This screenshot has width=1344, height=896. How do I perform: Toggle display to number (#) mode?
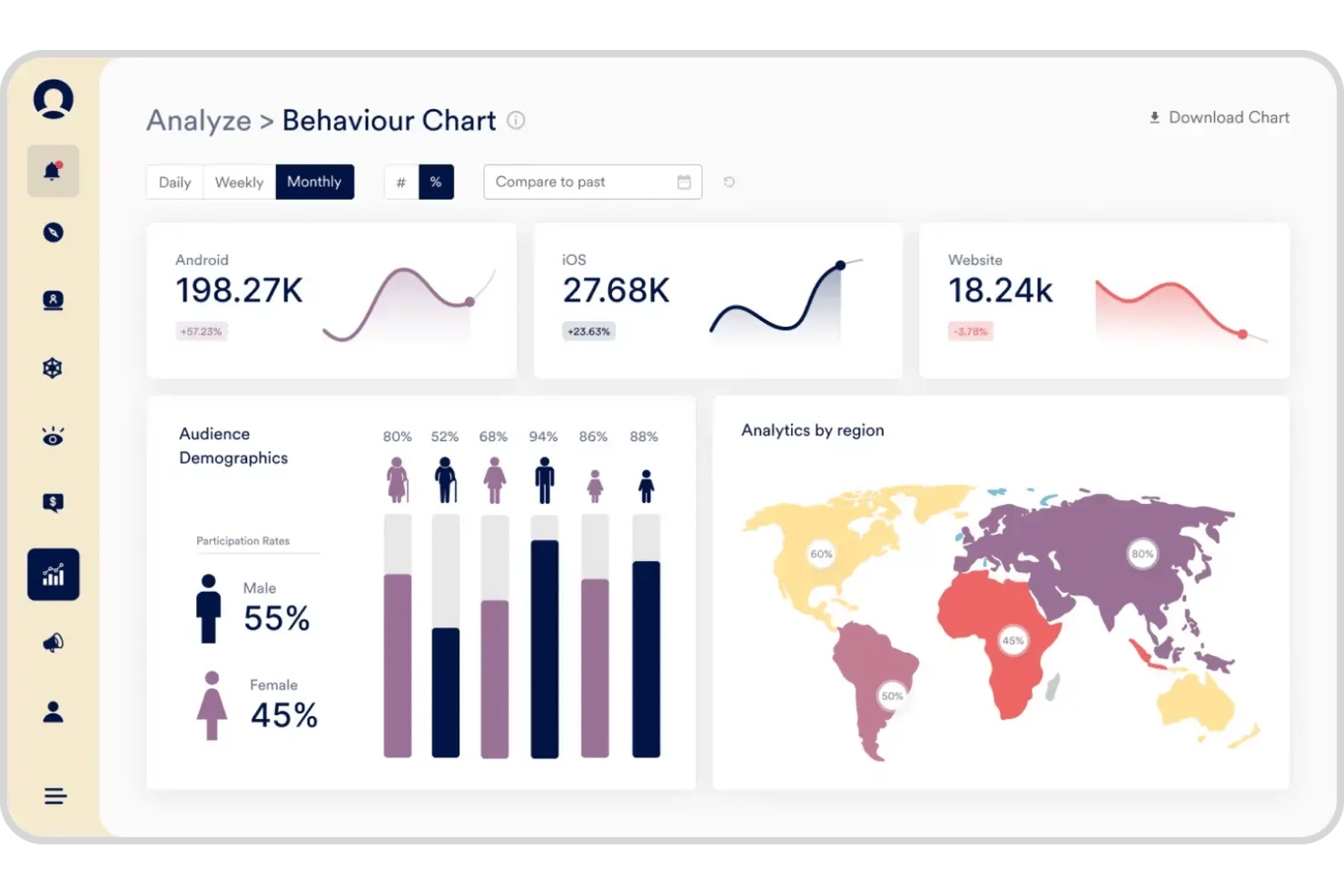(x=400, y=182)
